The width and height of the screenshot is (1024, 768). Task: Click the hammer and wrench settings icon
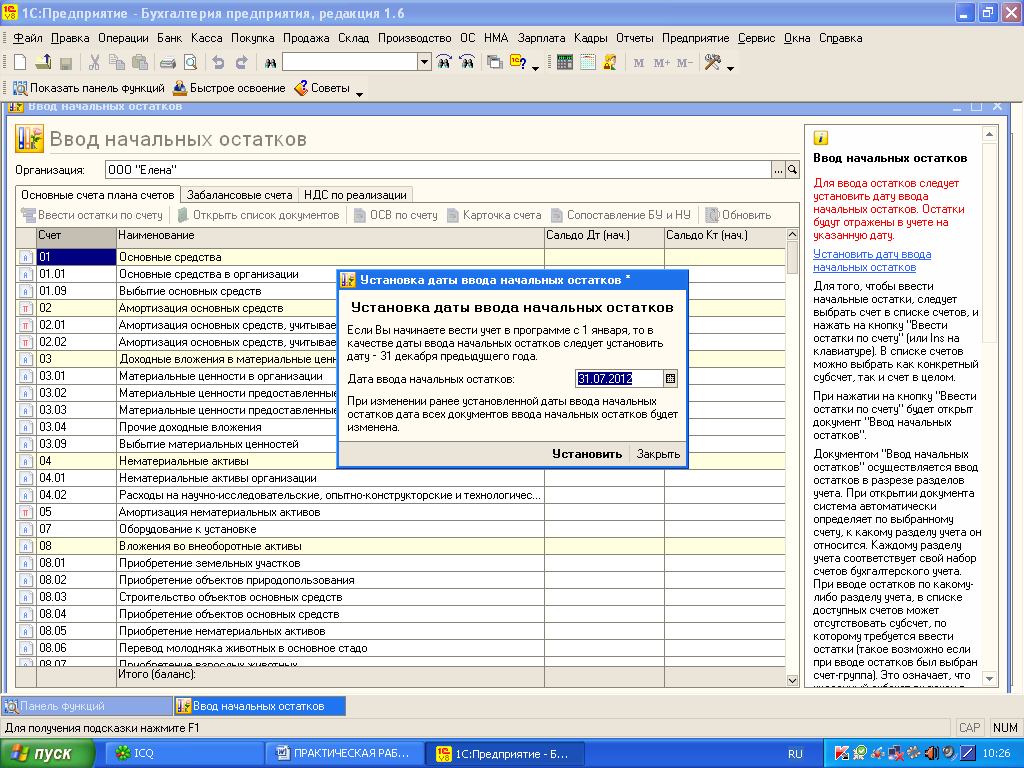pos(712,63)
